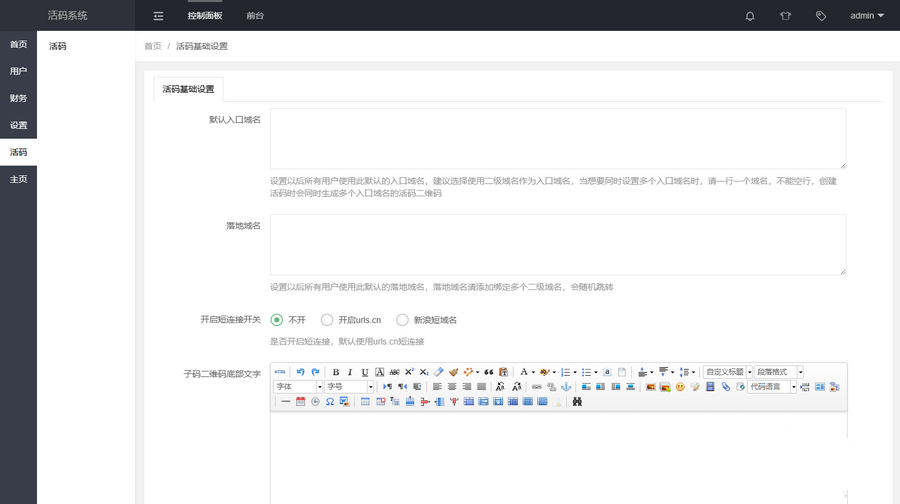900x504 pixels.
Task: Select 活码 in the left sidebar
Action: (18, 152)
